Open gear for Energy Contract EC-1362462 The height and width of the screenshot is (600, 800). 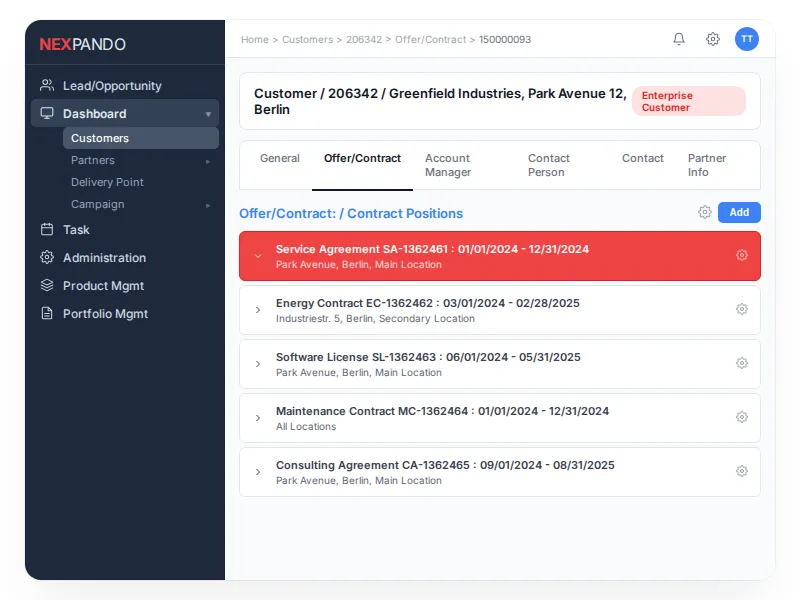pyautogui.click(x=742, y=309)
